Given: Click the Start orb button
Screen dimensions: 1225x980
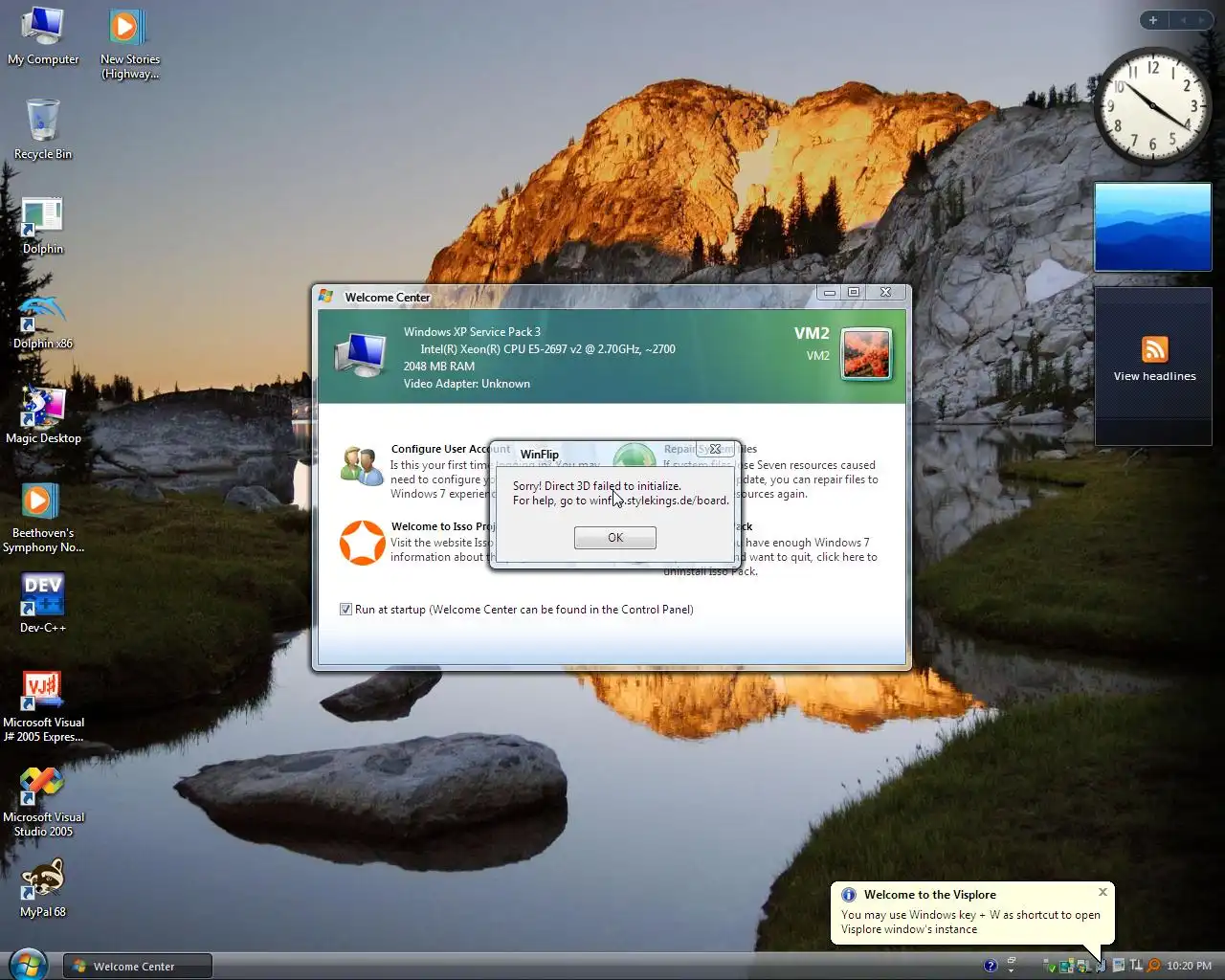Looking at the screenshot, I should [27, 965].
